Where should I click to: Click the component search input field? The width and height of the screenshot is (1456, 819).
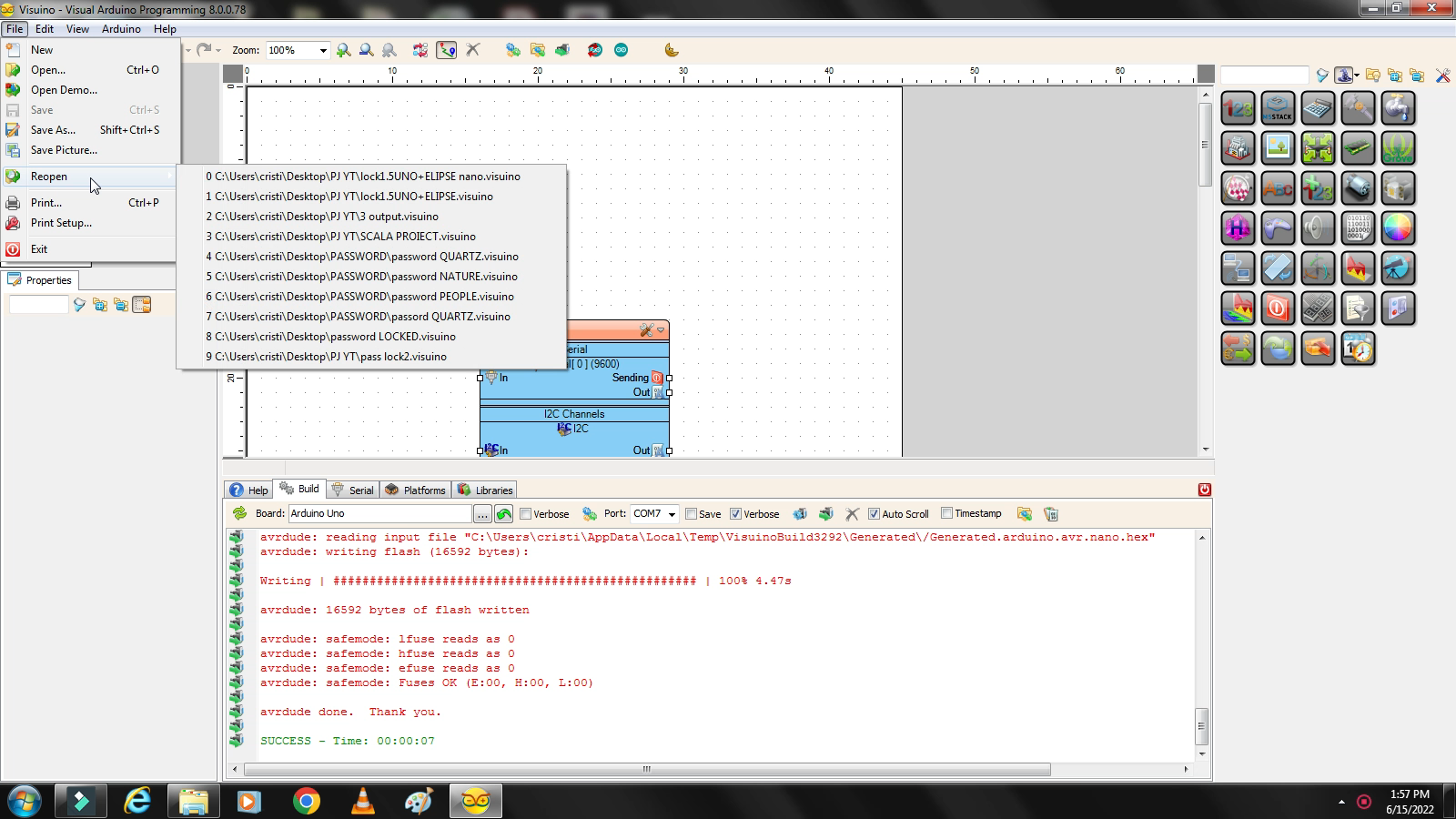[x=1263, y=76]
